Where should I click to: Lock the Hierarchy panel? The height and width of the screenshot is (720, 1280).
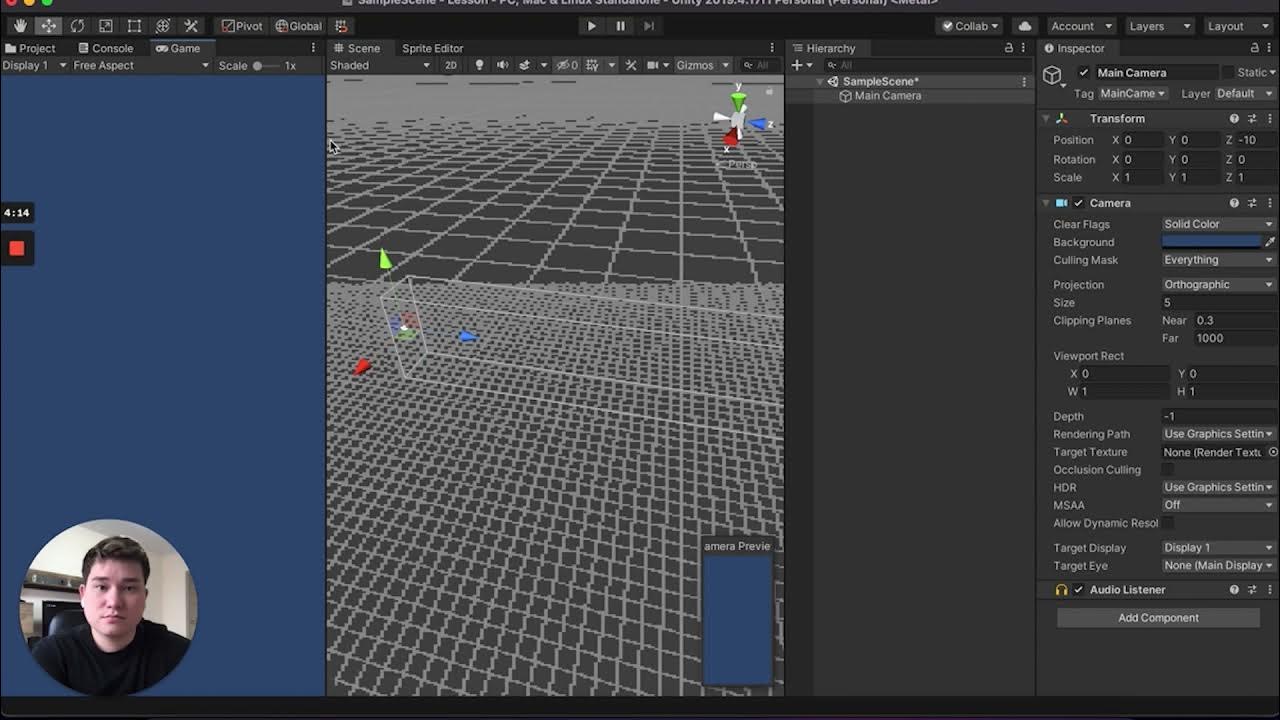(x=1008, y=48)
